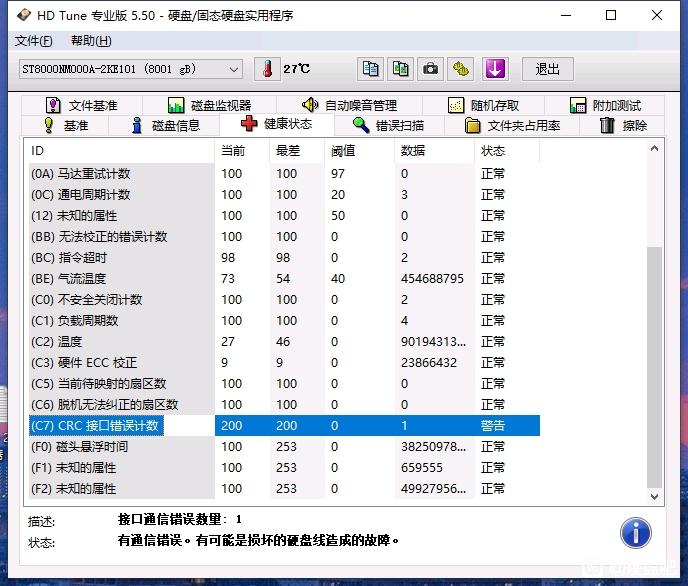The width and height of the screenshot is (688, 586).
Task: Click the data value 659555
Action: tap(422, 468)
